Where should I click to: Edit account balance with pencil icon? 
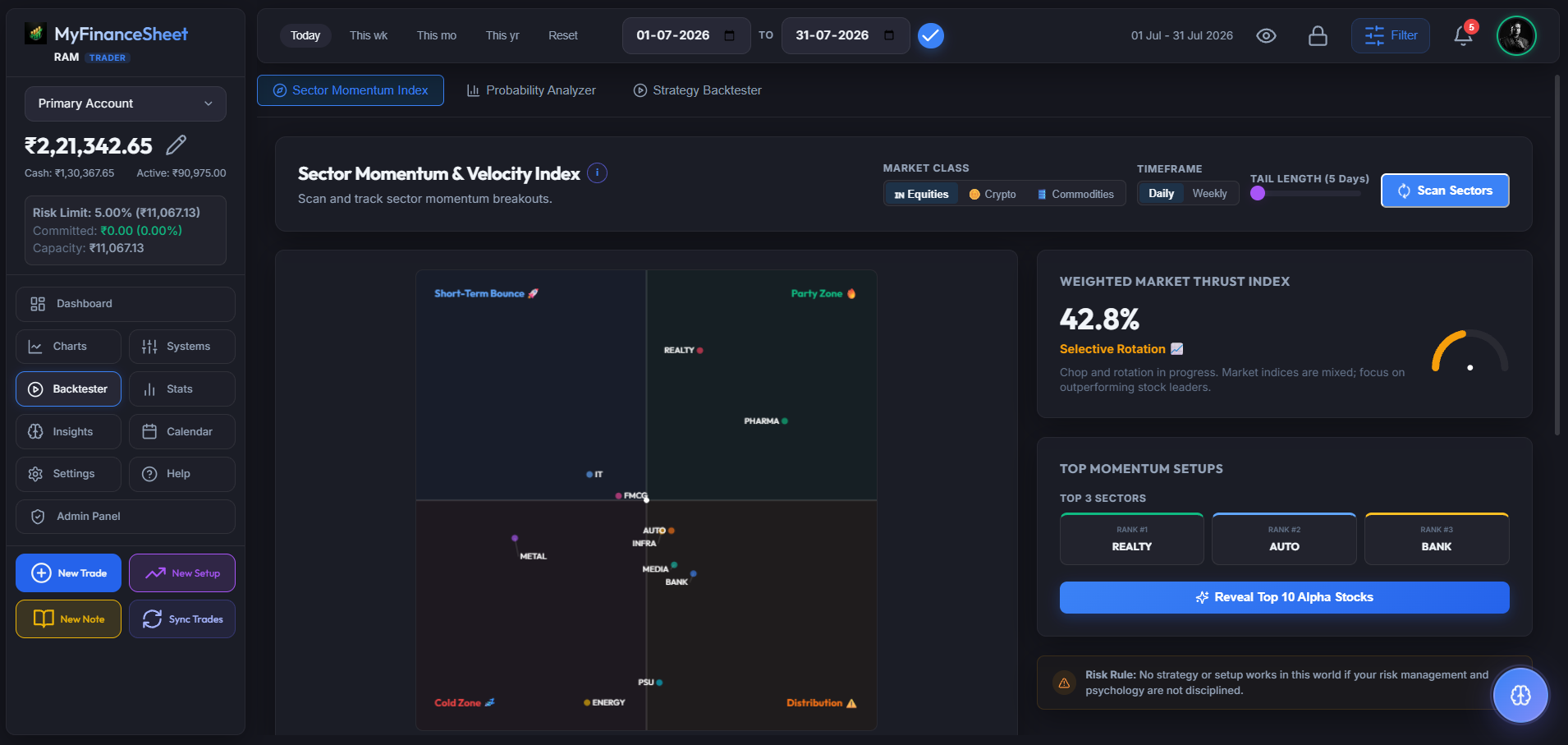pos(176,145)
